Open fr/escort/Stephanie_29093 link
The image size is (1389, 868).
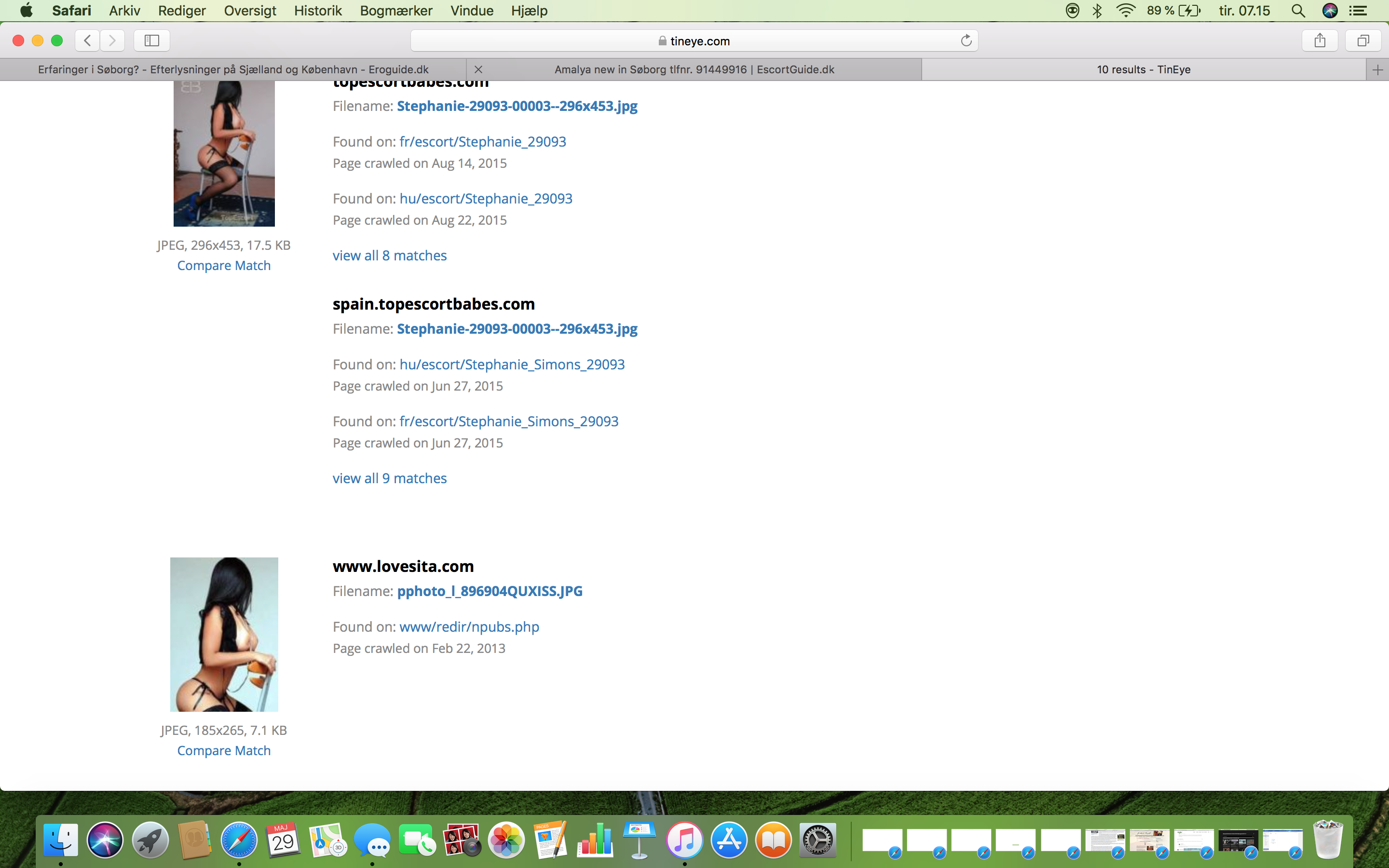(x=483, y=141)
